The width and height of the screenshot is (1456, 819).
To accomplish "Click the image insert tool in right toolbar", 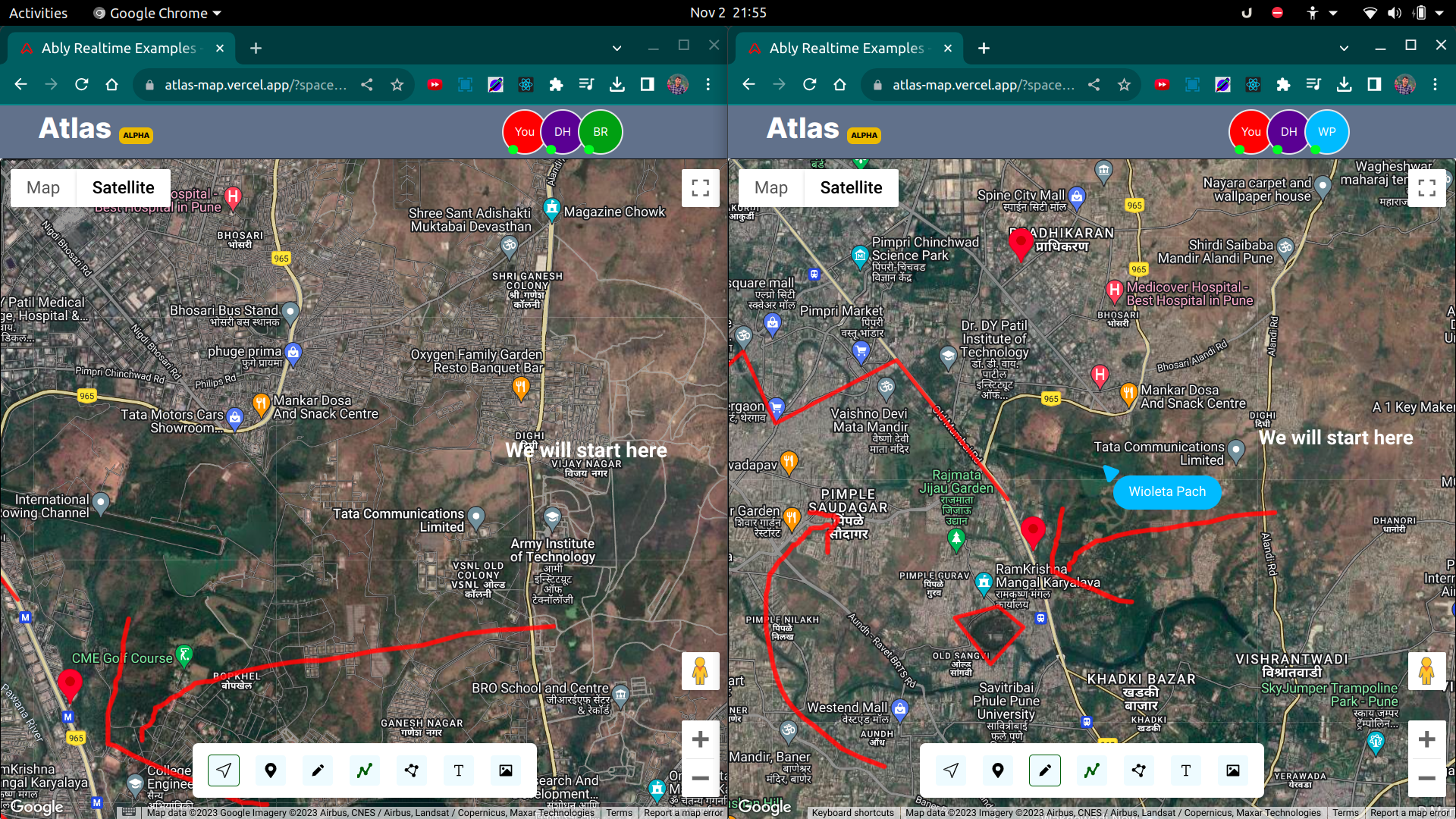I will [x=1232, y=770].
